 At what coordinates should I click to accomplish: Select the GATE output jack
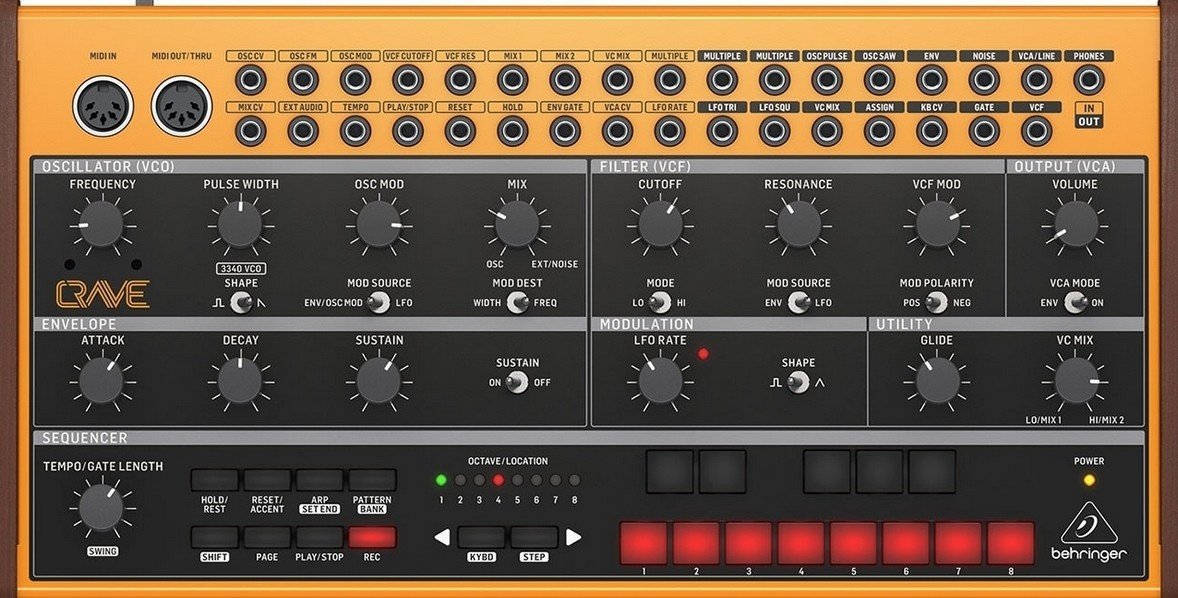click(984, 131)
